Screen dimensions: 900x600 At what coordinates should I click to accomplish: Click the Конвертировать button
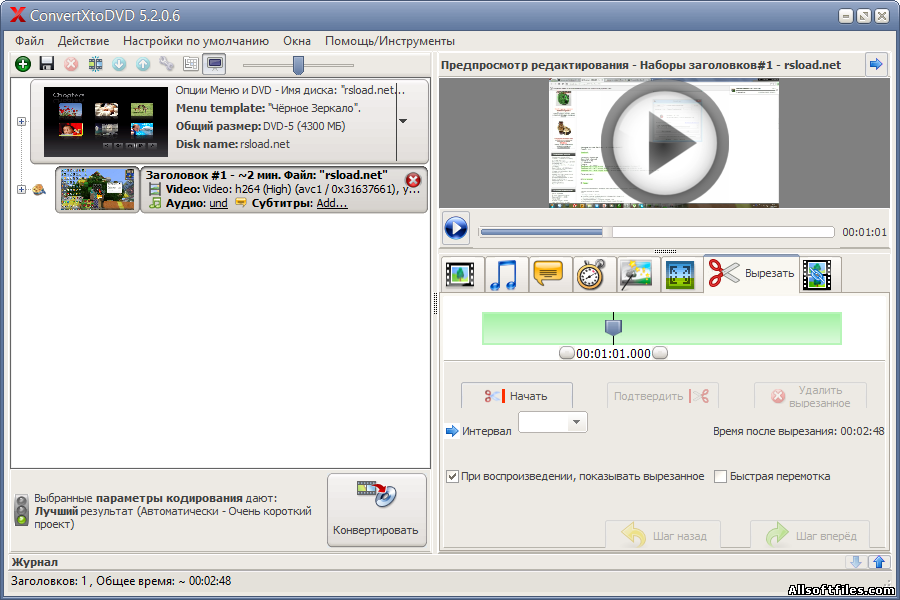click(377, 510)
